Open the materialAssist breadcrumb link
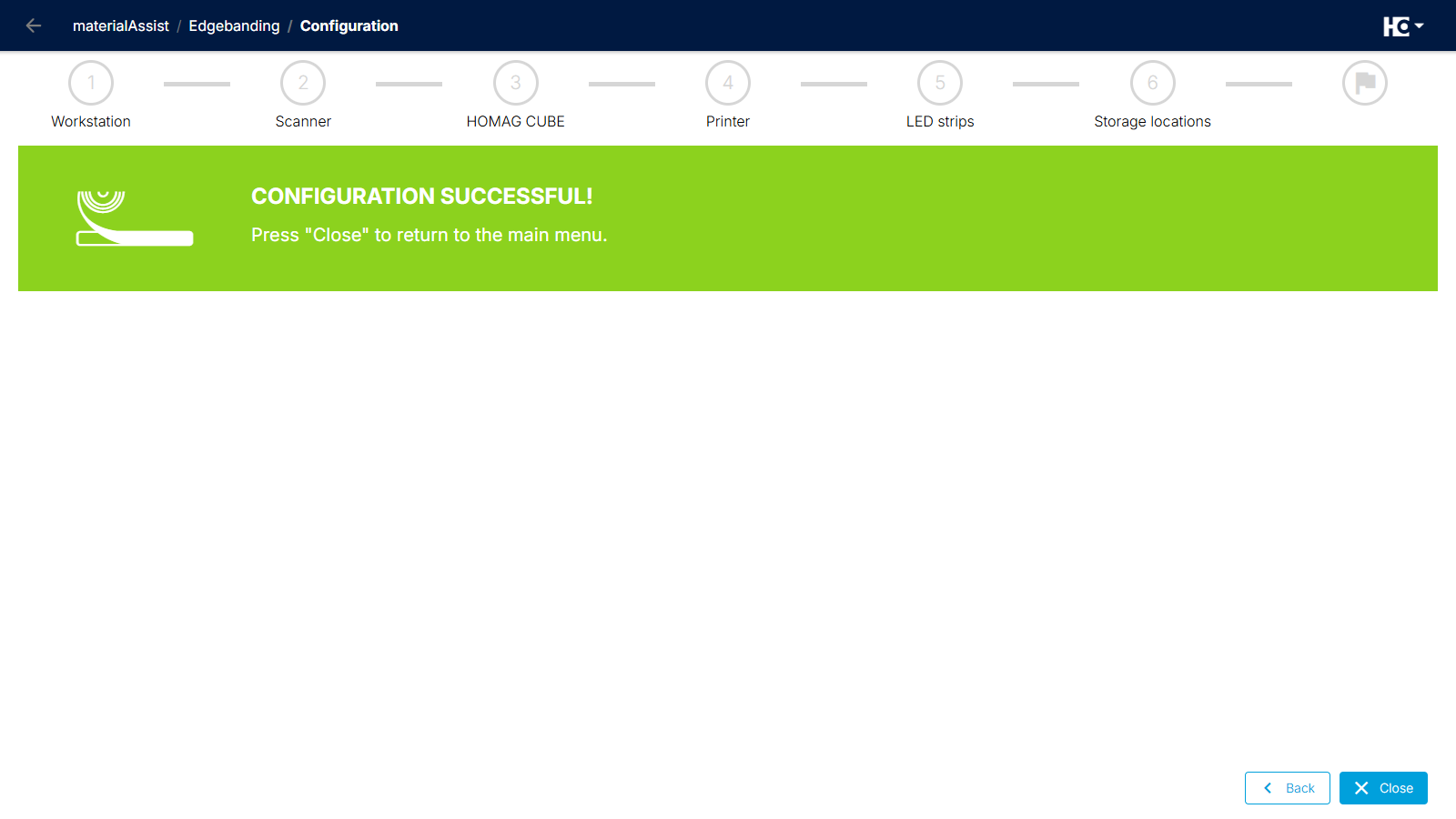1456x819 pixels. pyautogui.click(x=121, y=25)
